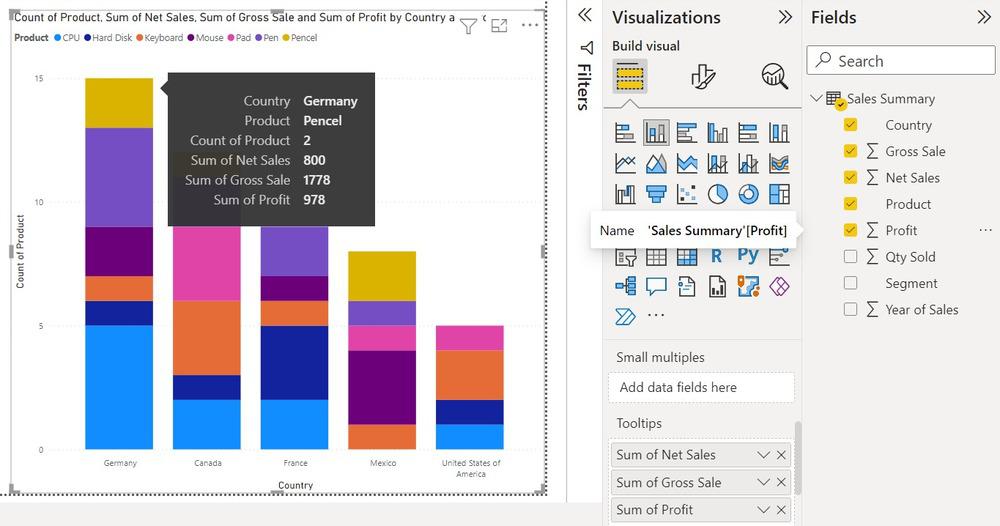Uncheck the Product field

coord(850,203)
